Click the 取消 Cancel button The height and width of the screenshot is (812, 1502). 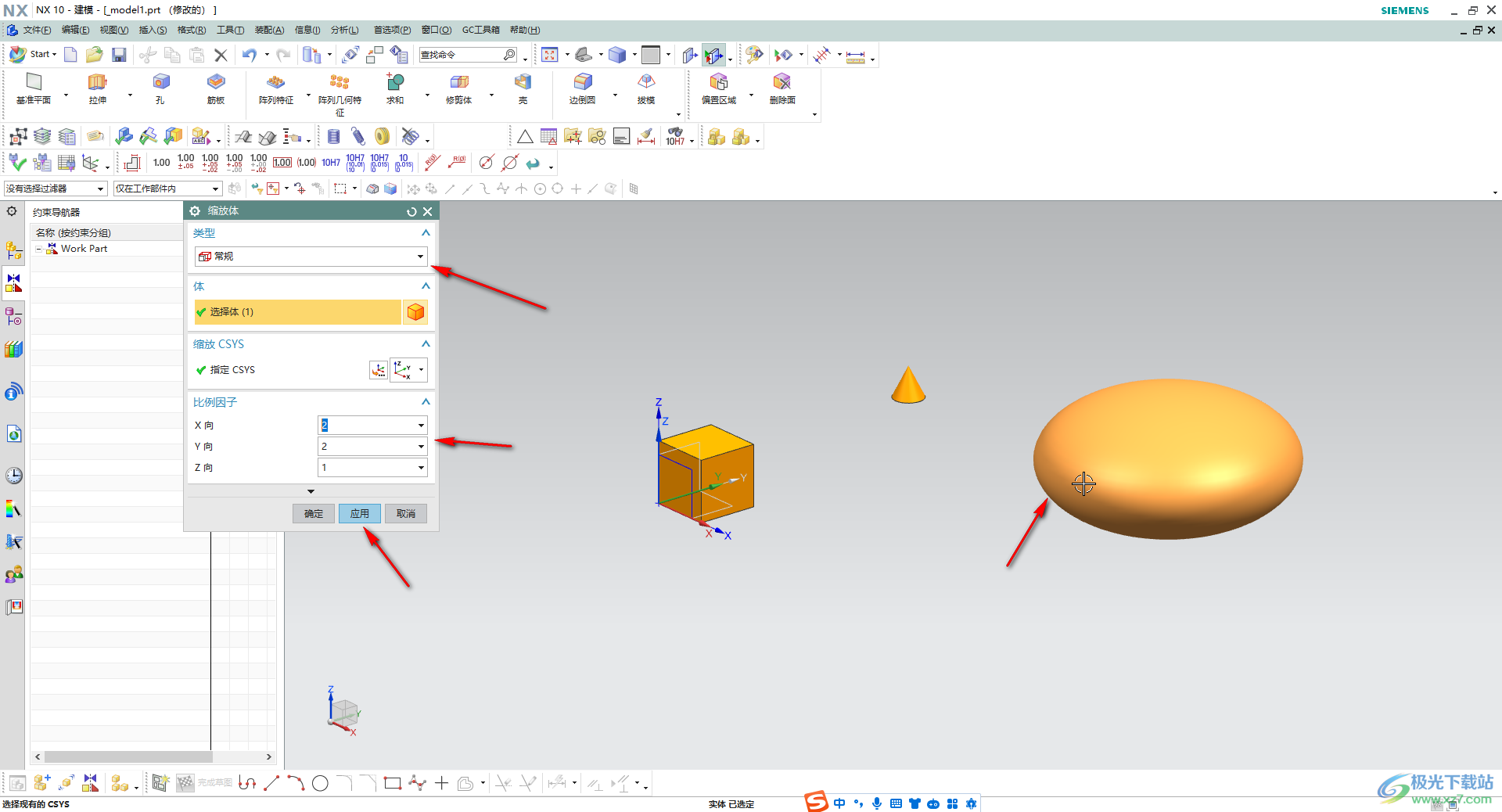click(406, 514)
